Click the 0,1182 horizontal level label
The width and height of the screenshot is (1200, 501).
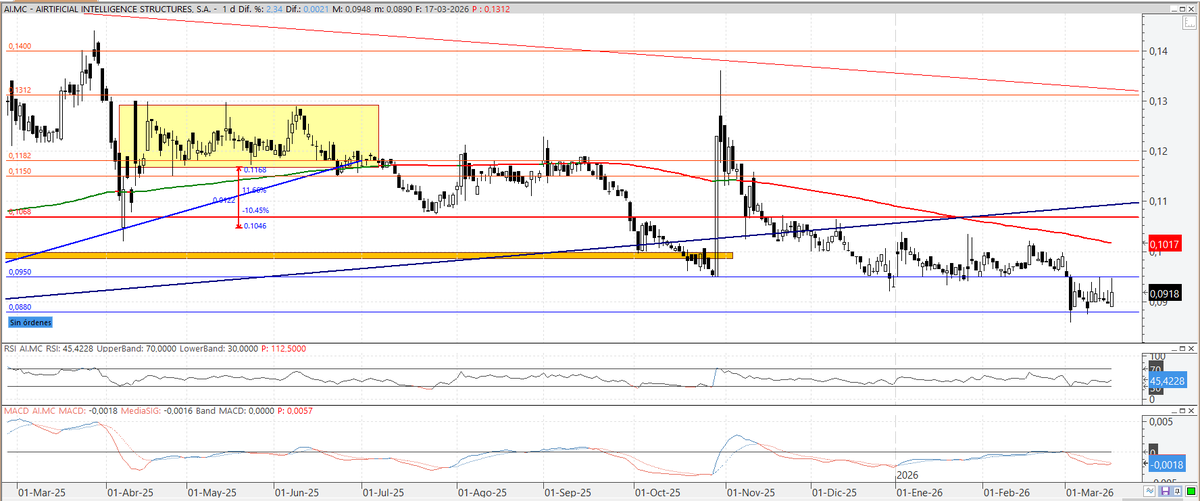(20, 156)
